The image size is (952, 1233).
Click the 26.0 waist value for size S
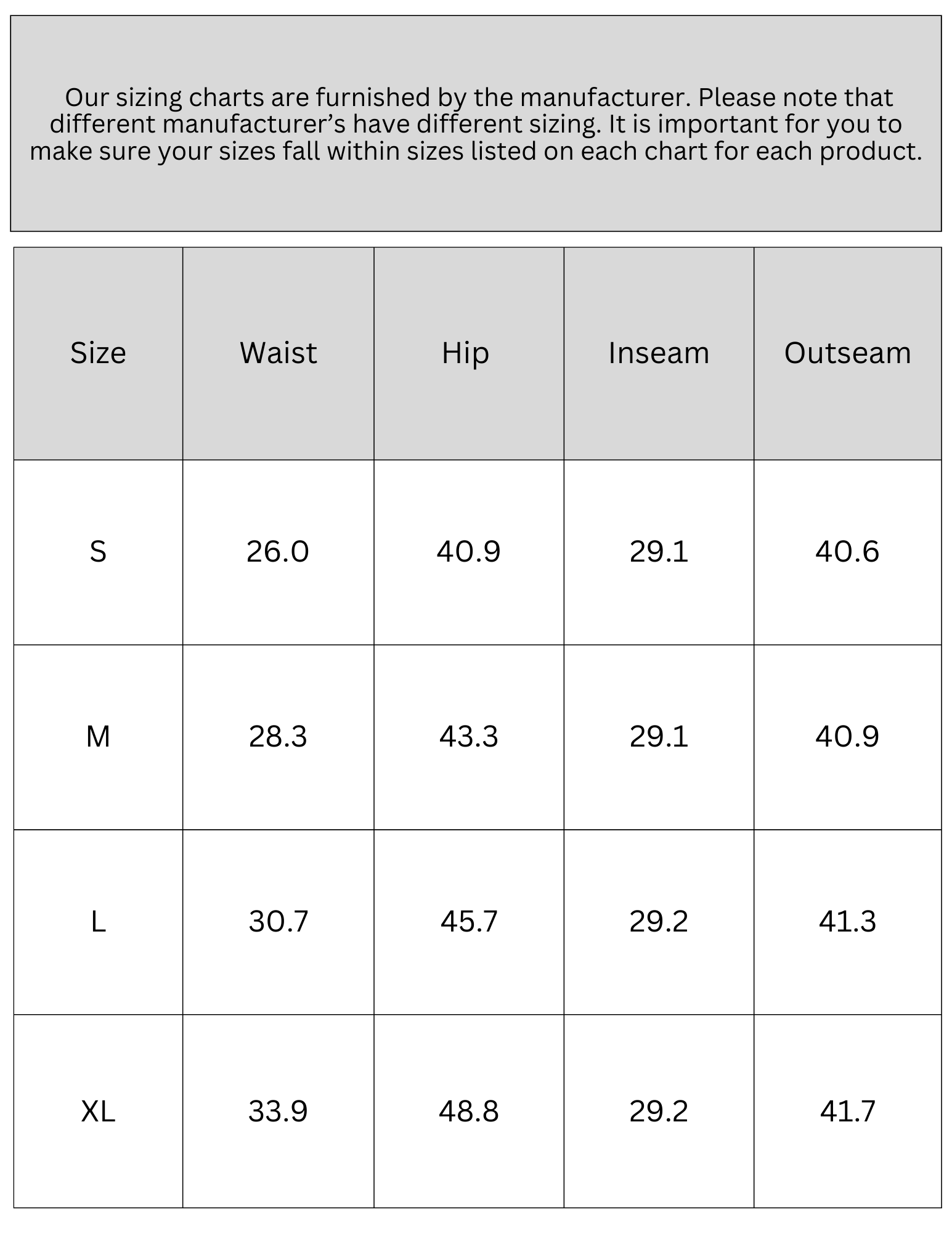click(x=278, y=551)
